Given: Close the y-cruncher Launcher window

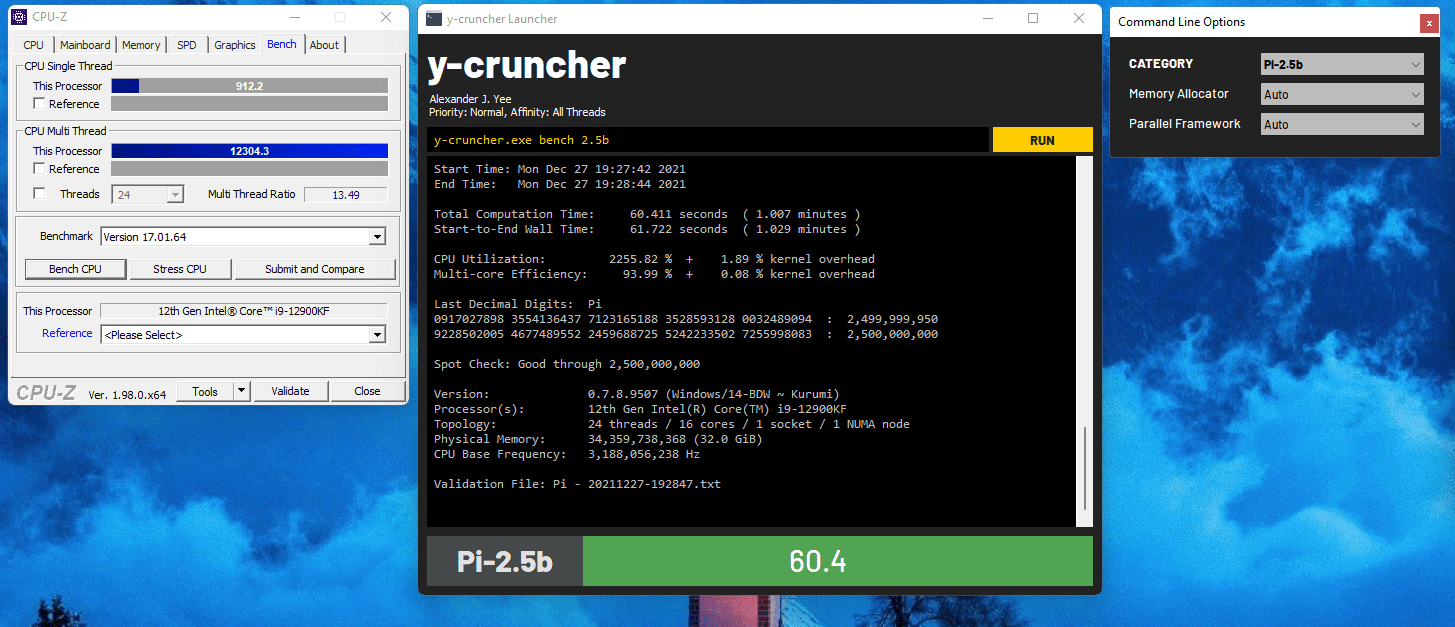Looking at the screenshot, I should (1079, 18).
